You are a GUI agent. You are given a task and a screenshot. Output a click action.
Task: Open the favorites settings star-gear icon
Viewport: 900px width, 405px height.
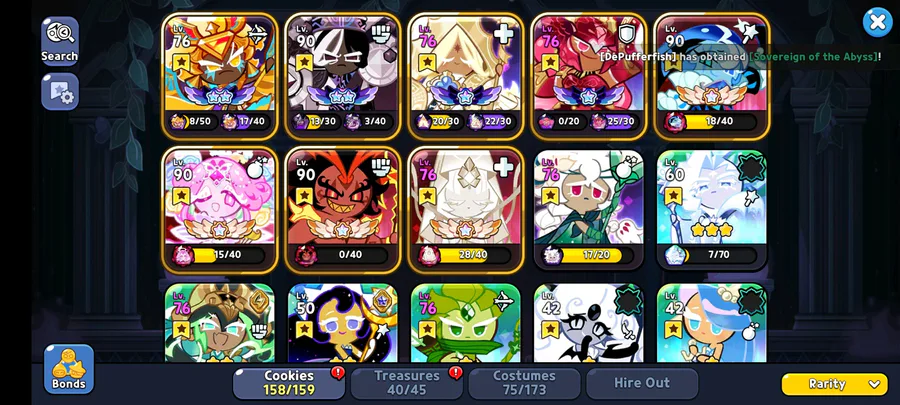(x=60, y=91)
